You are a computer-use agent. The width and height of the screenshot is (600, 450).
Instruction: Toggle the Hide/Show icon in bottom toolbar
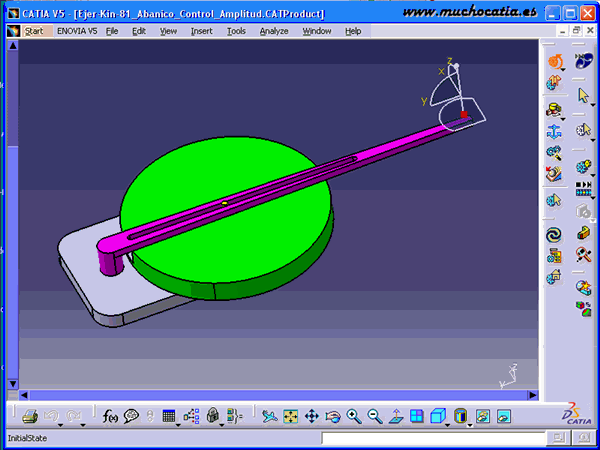click(481, 416)
